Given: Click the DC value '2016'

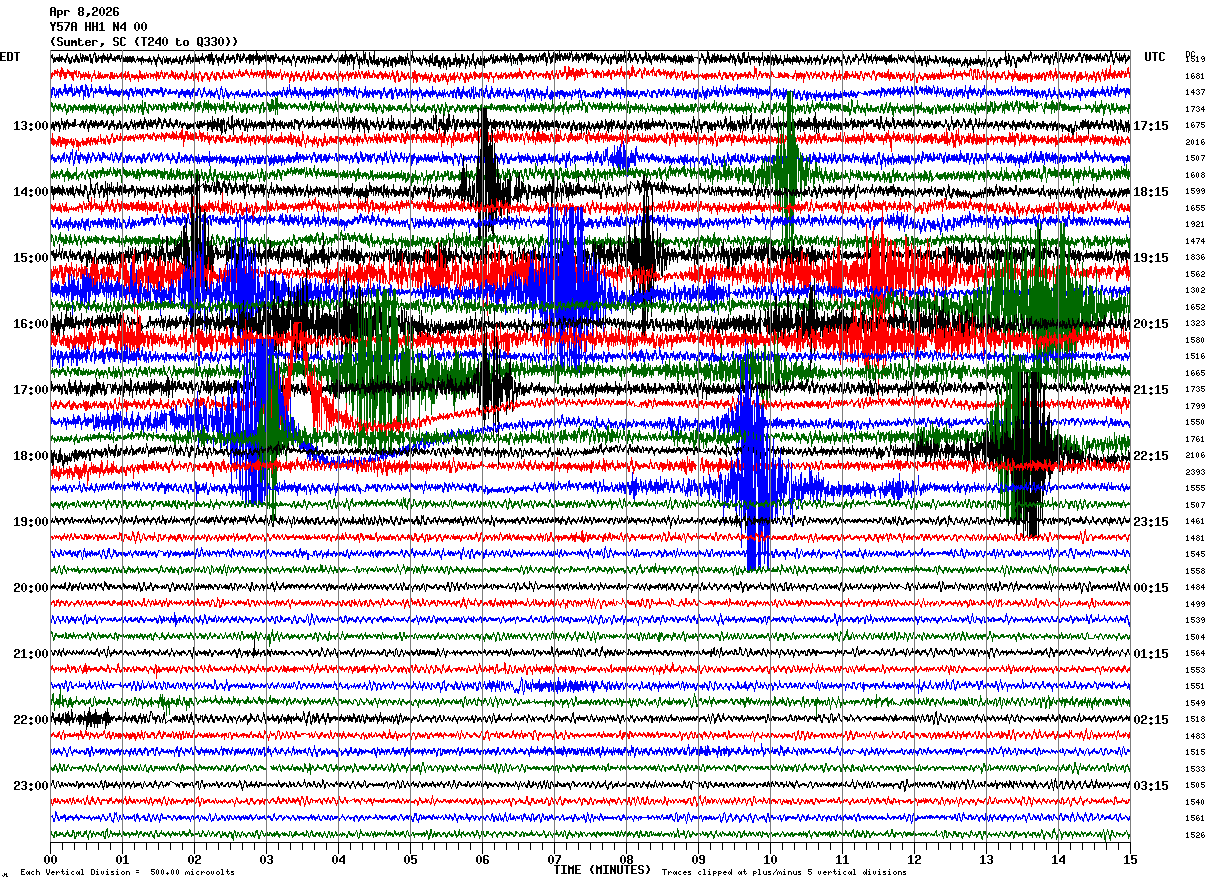Looking at the screenshot, I should coord(1194,142).
